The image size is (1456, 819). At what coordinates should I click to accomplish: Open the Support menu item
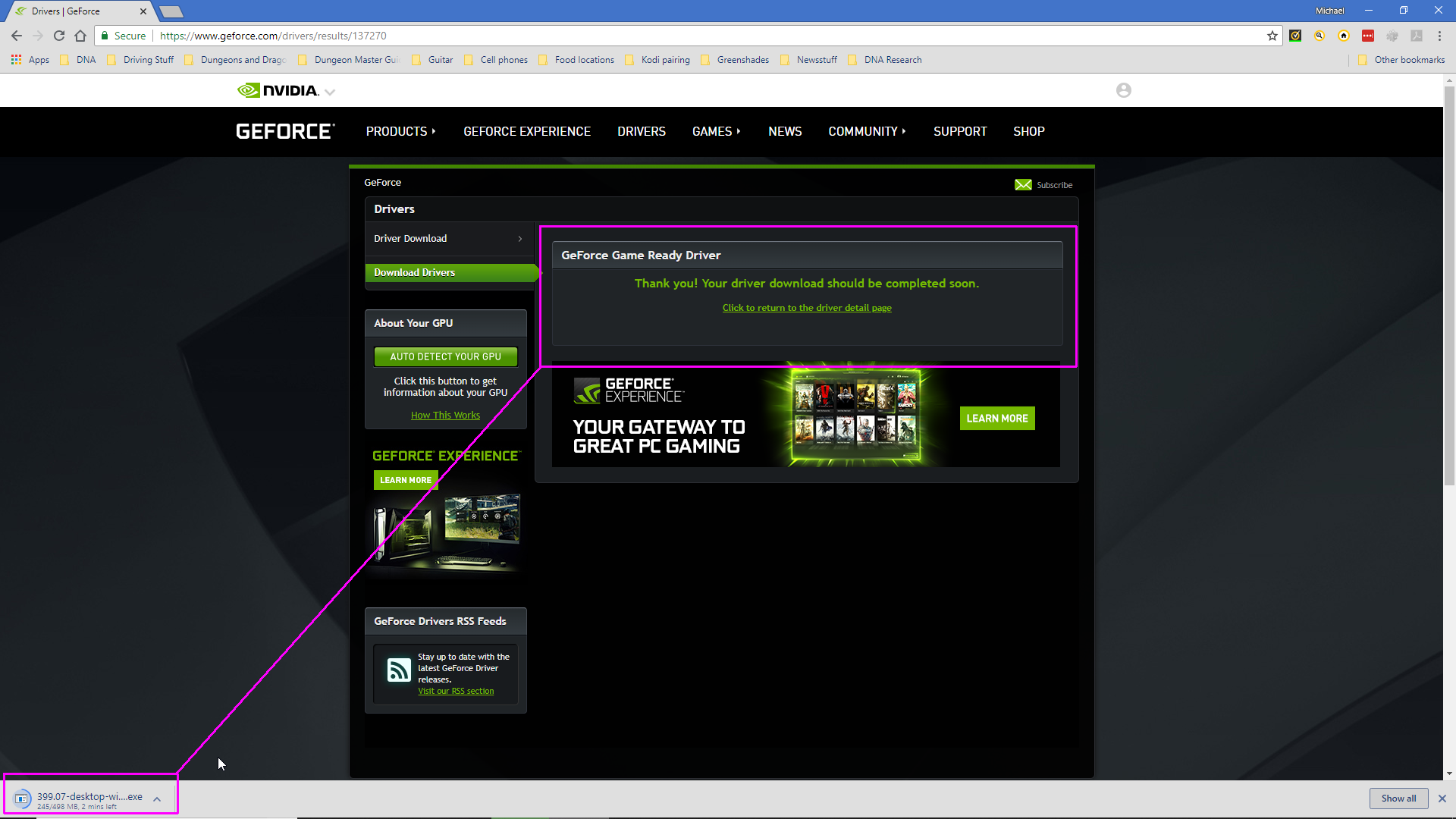(x=960, y=131)
